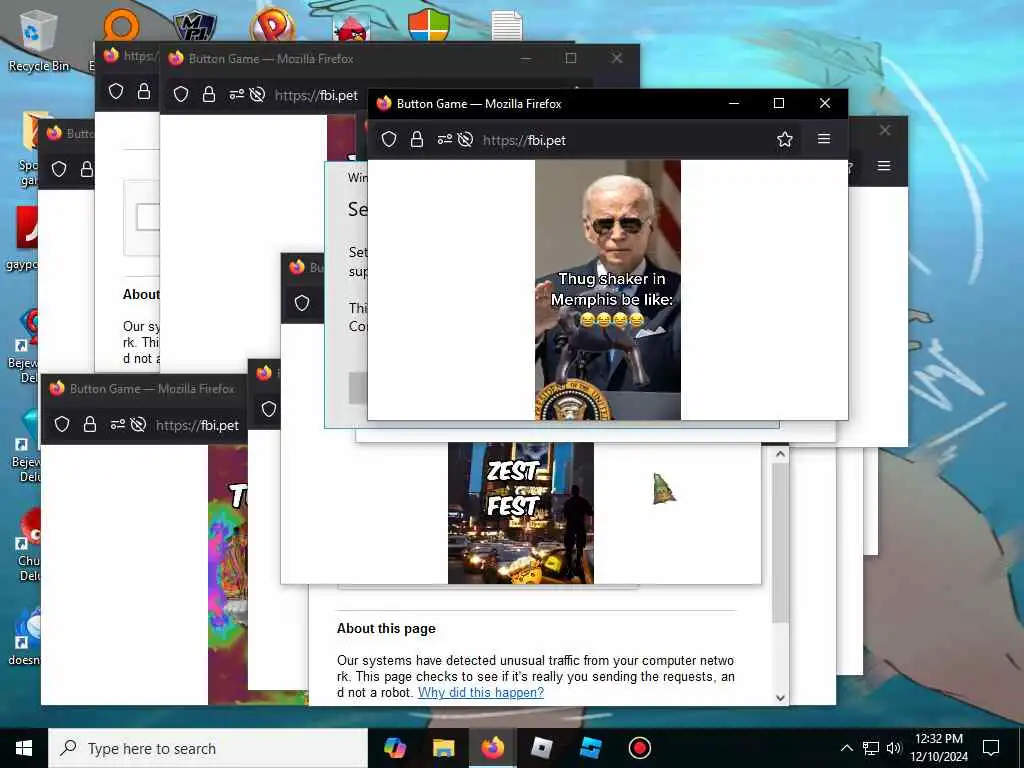Click the tracking protection shield in the front Biden window
Image resolution: width=1024 pixels, height=768 pixels.
pos(389,139)
